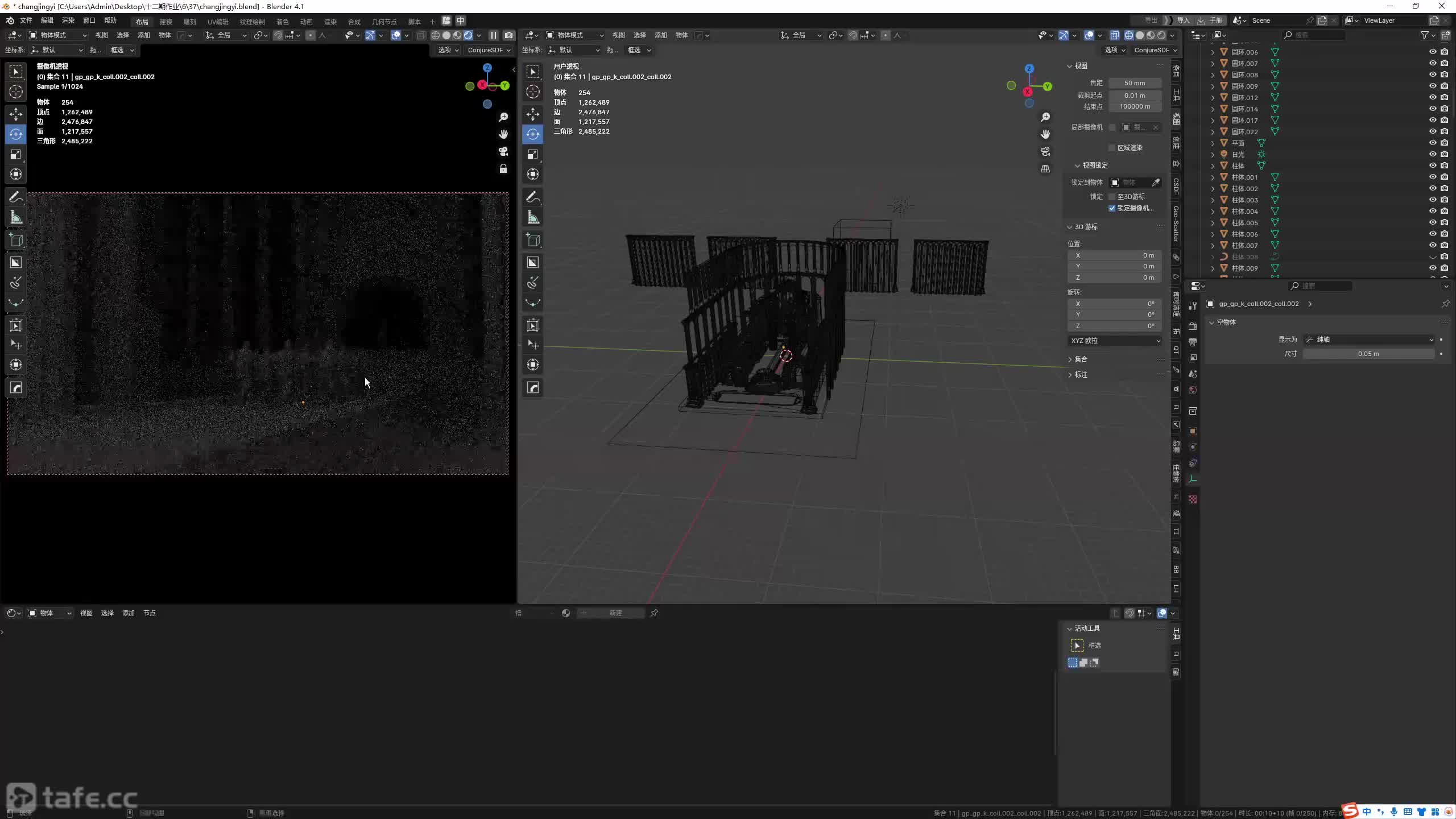This screenshot has height=819, width=1456.
Task: Click the 导入 button in the top bar
Action: (1183, 20)
